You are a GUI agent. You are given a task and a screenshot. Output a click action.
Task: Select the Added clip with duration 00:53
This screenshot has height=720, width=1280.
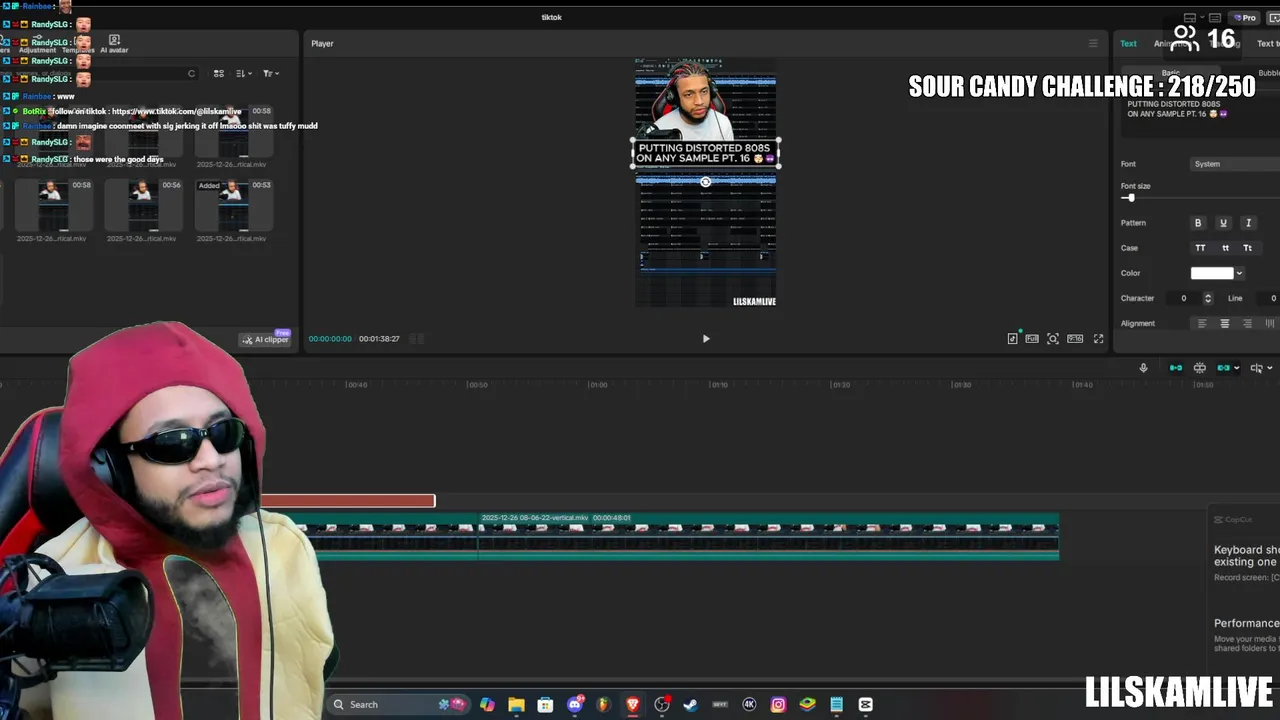[x=233, y=205]
